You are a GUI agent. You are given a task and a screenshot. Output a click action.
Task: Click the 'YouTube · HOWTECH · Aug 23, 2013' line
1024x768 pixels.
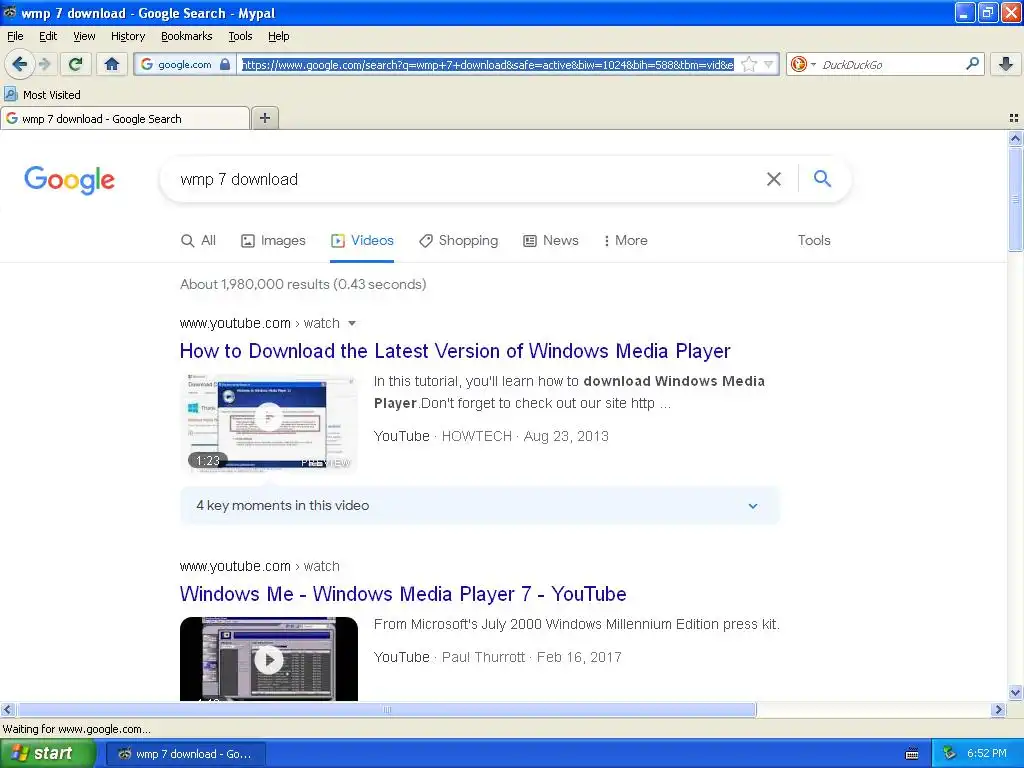point(491,436)
